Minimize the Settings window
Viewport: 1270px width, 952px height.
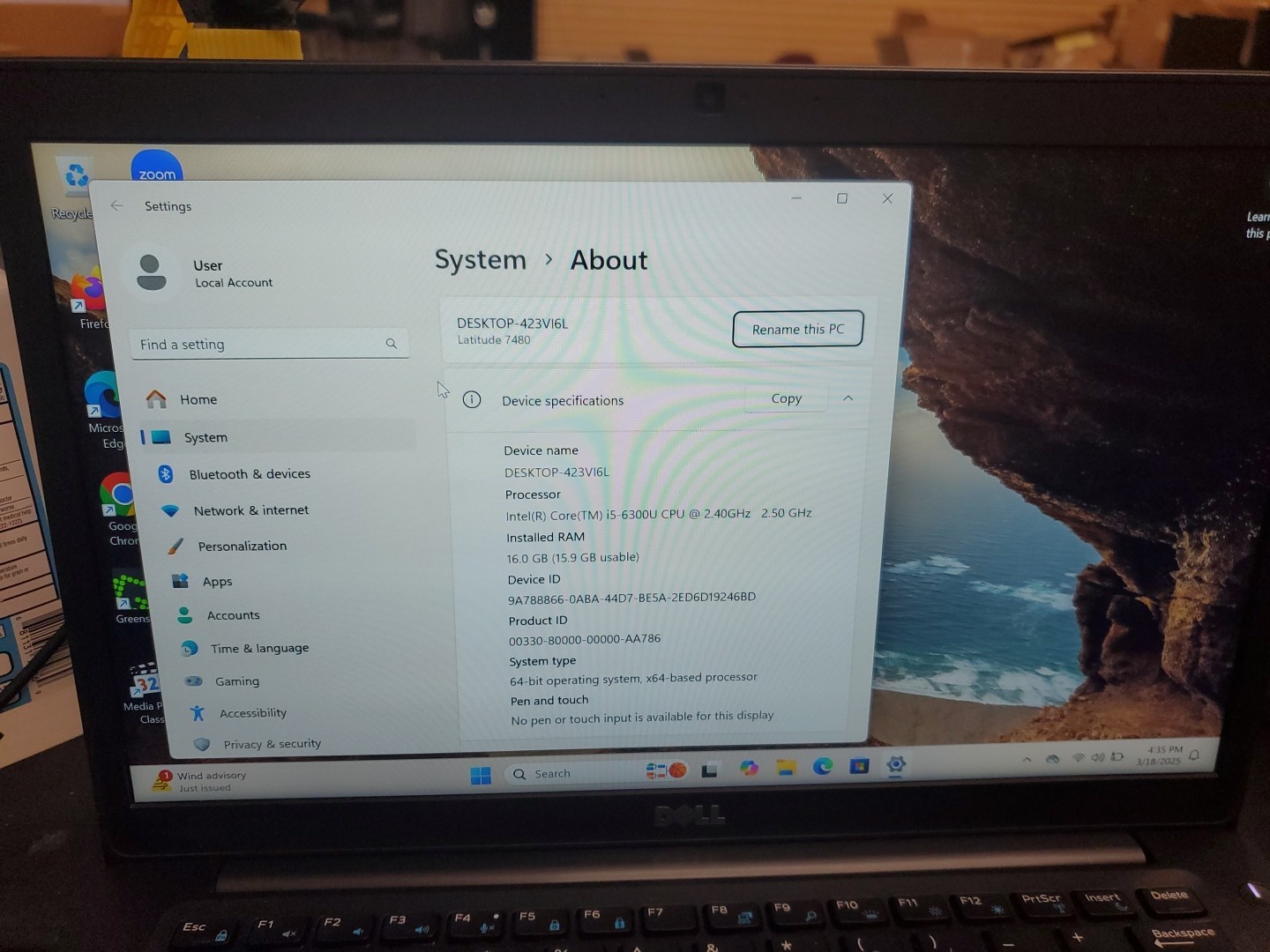(796, 198)
